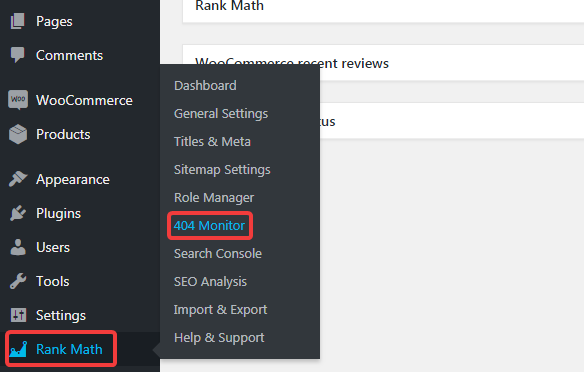Open Role Manager submenu item
The width and height of the screenshot is (584, 372).
point(214,198)
